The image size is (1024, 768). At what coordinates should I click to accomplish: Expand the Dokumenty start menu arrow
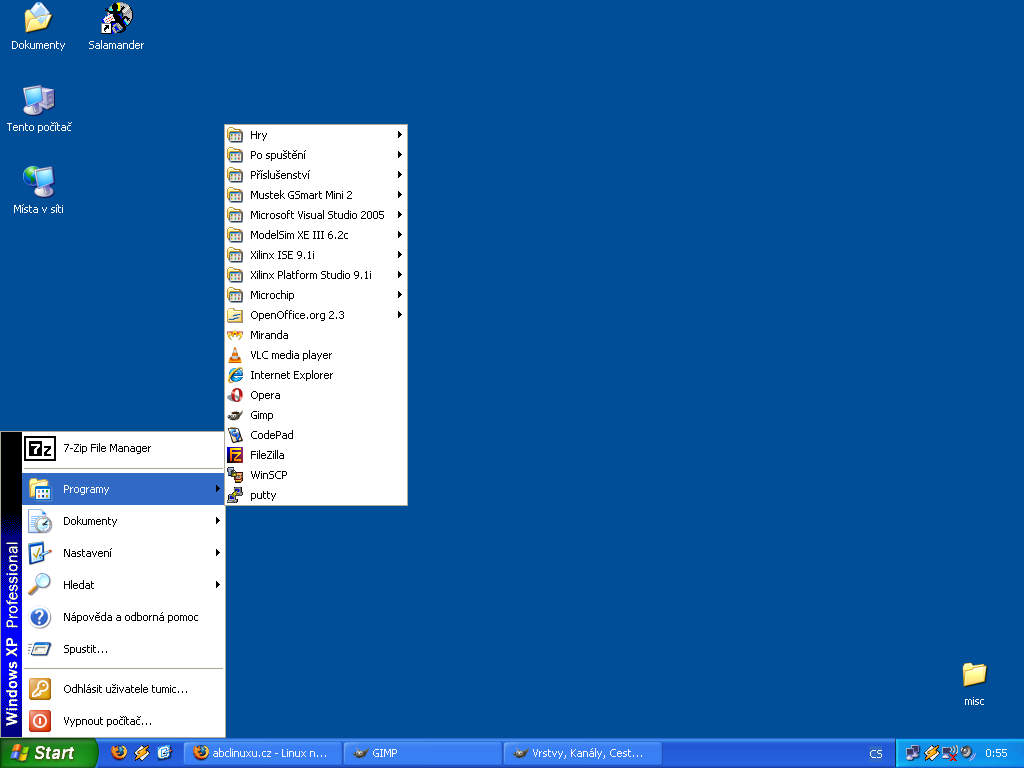(217, 520)
